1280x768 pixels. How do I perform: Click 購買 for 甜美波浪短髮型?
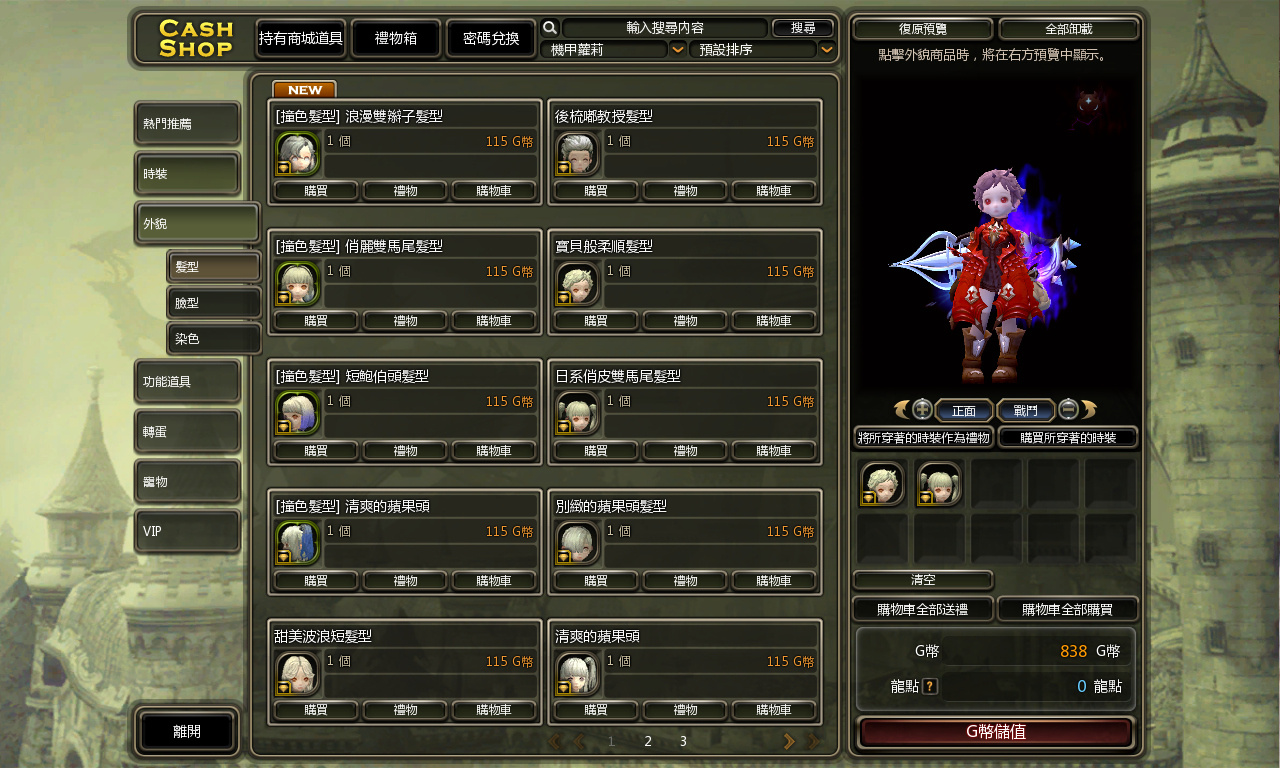coord(316,710)
